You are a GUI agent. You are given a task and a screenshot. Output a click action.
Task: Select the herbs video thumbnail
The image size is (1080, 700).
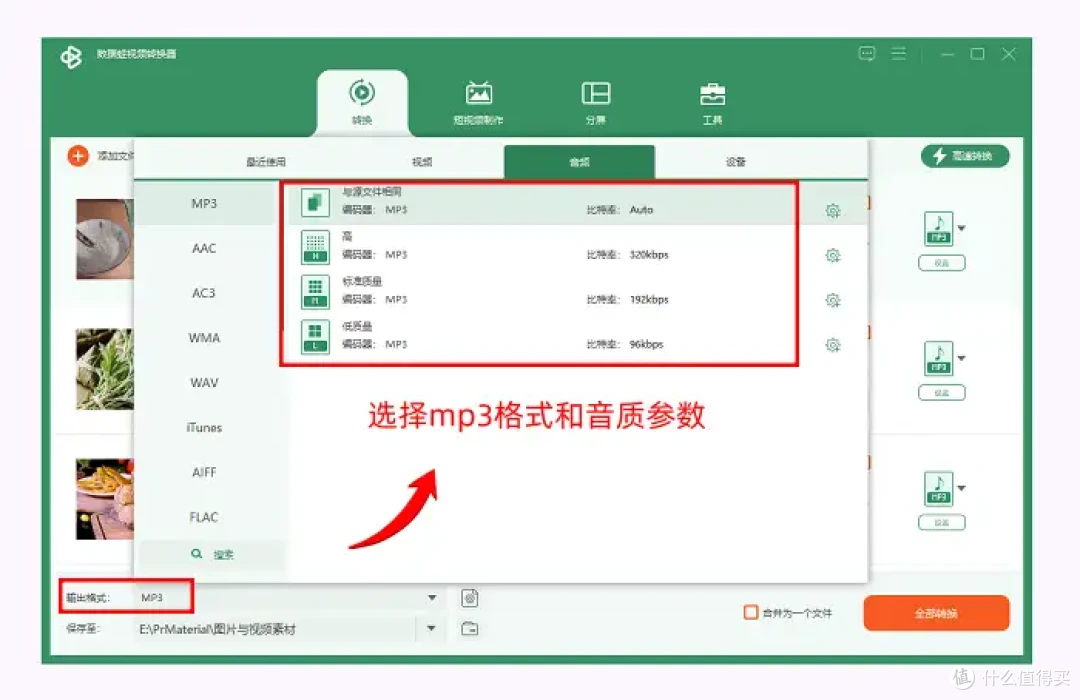(x=105, y=369)
